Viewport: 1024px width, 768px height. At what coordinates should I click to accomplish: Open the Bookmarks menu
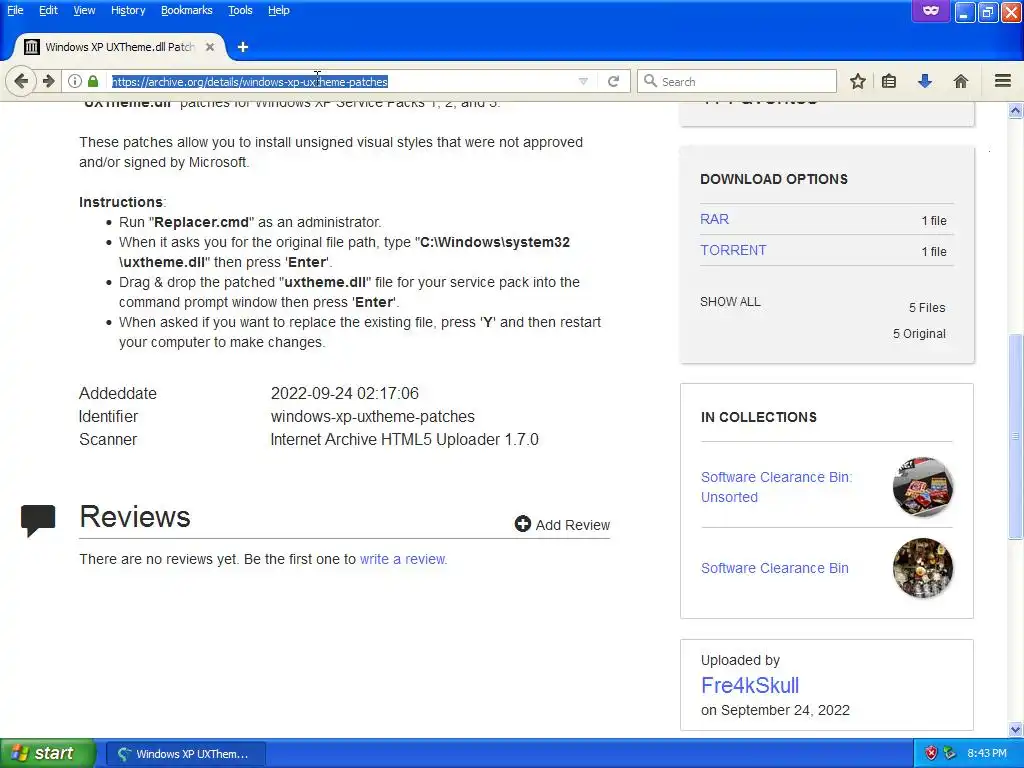click(x=187, y=10)
